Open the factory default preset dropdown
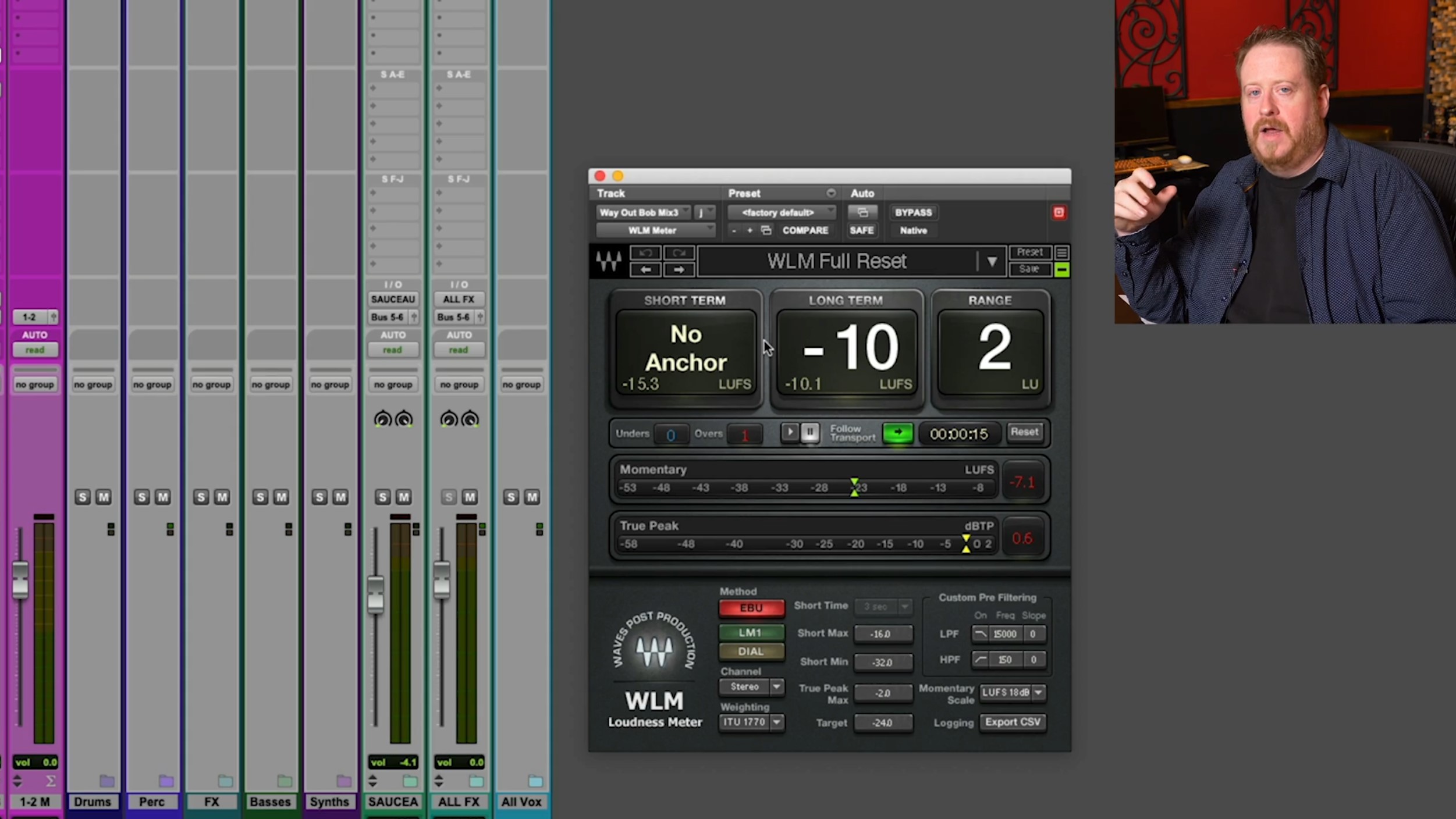1456x819 pixels. click(x=782, y=212)
